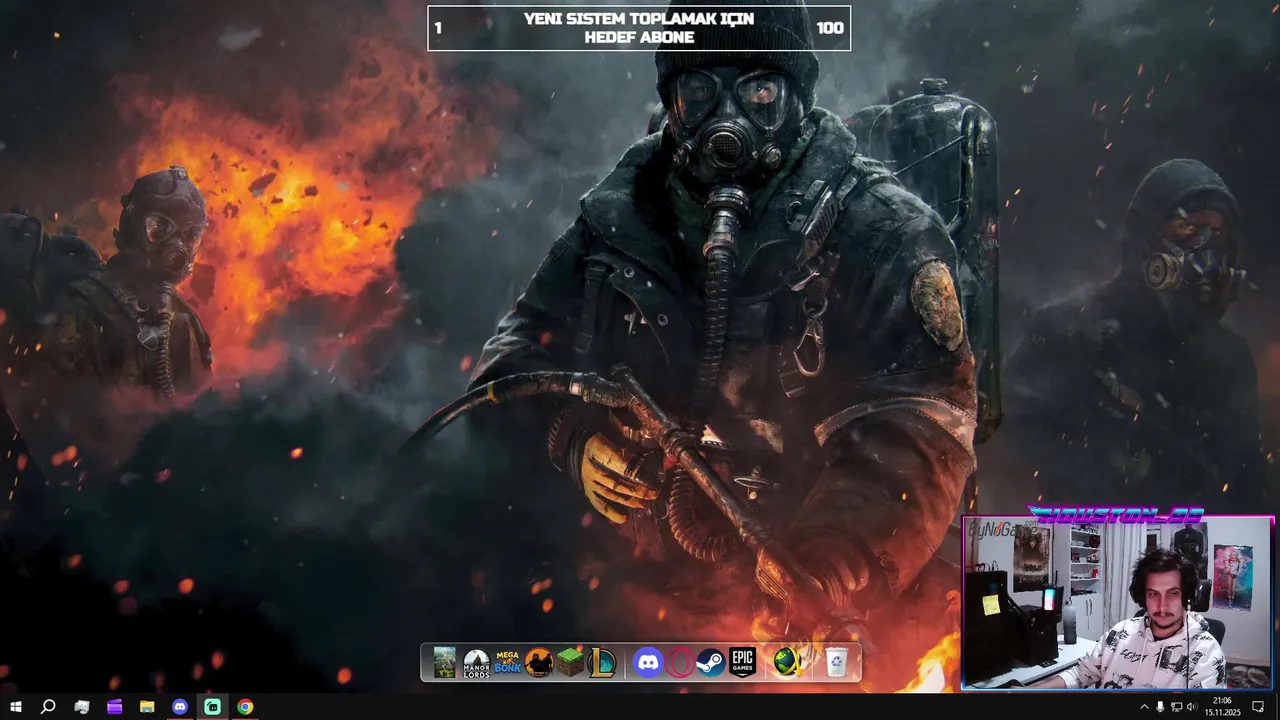Click the HOUSTON_93 overlay name
This screenshot has width=1280, height=720.
(1115, 515)
